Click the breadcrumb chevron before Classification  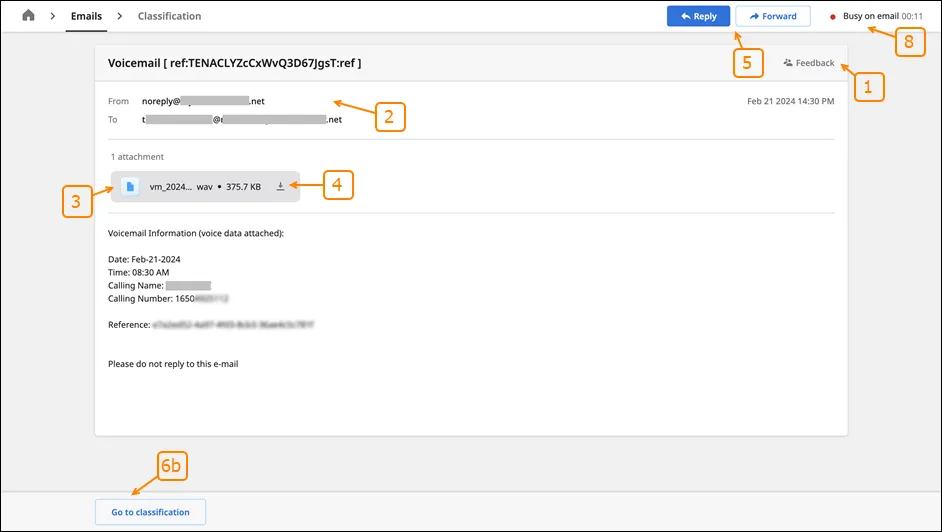120,16
